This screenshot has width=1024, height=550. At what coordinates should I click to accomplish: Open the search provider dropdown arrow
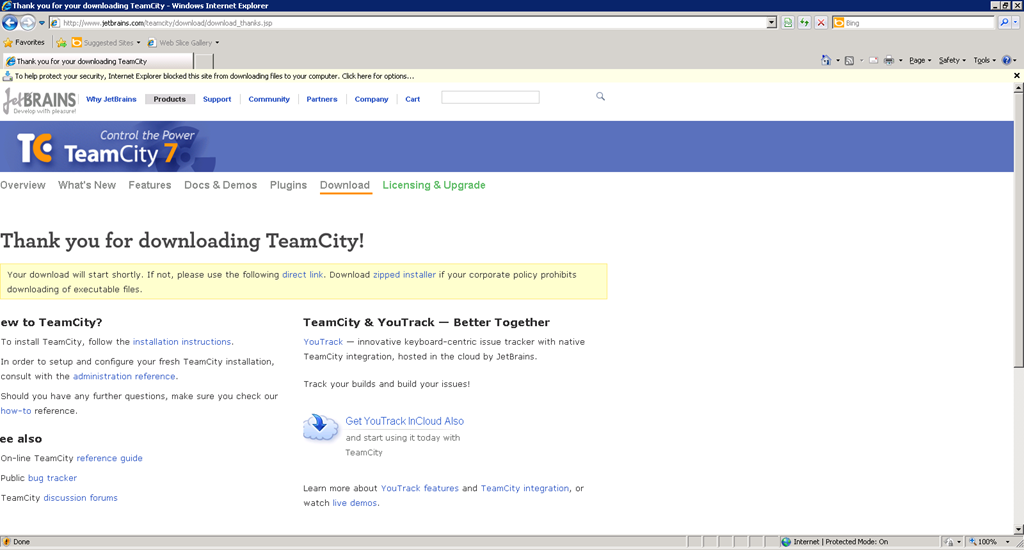pos(1016,23)
